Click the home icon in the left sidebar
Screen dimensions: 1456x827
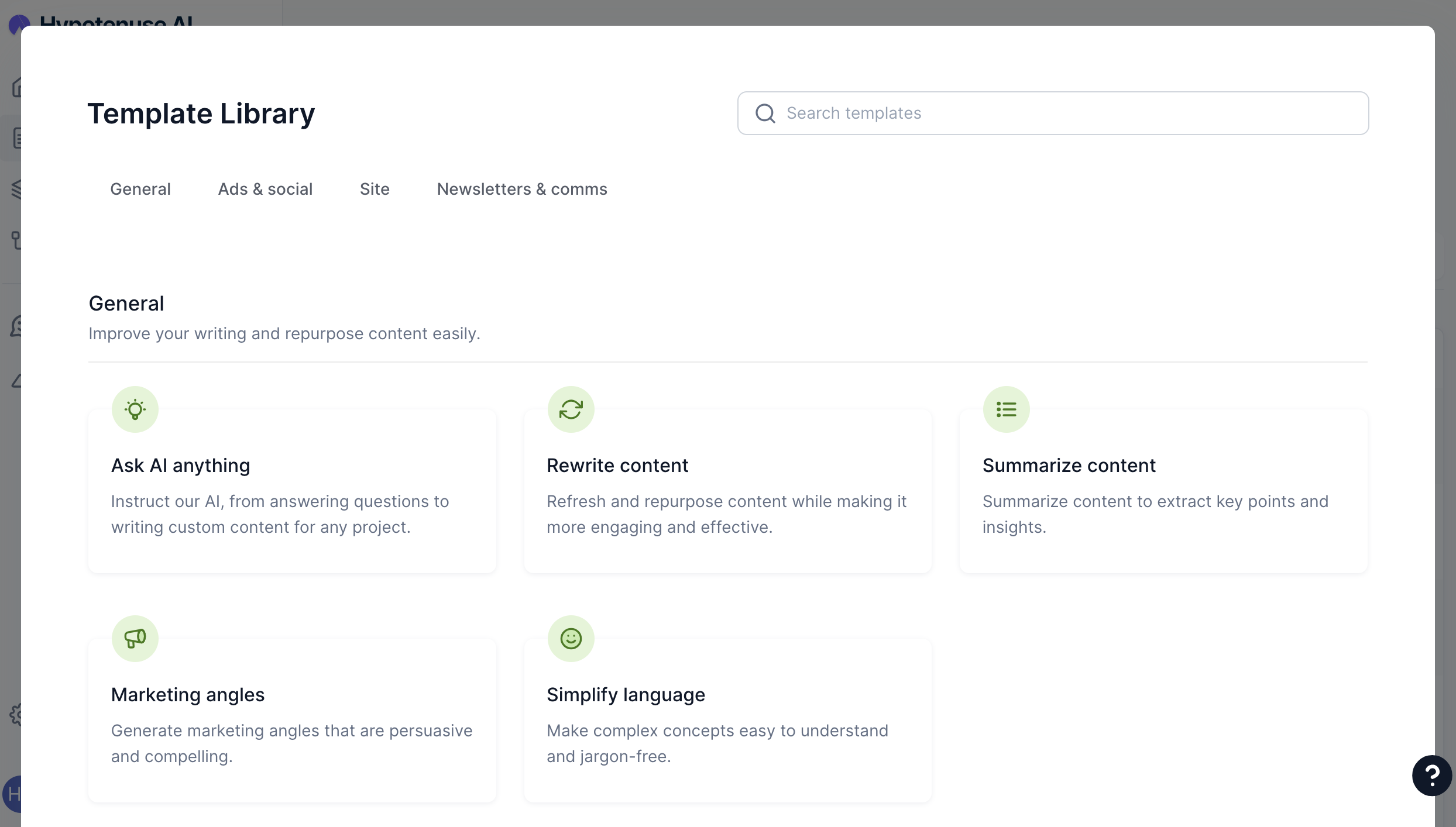[16, 88]
